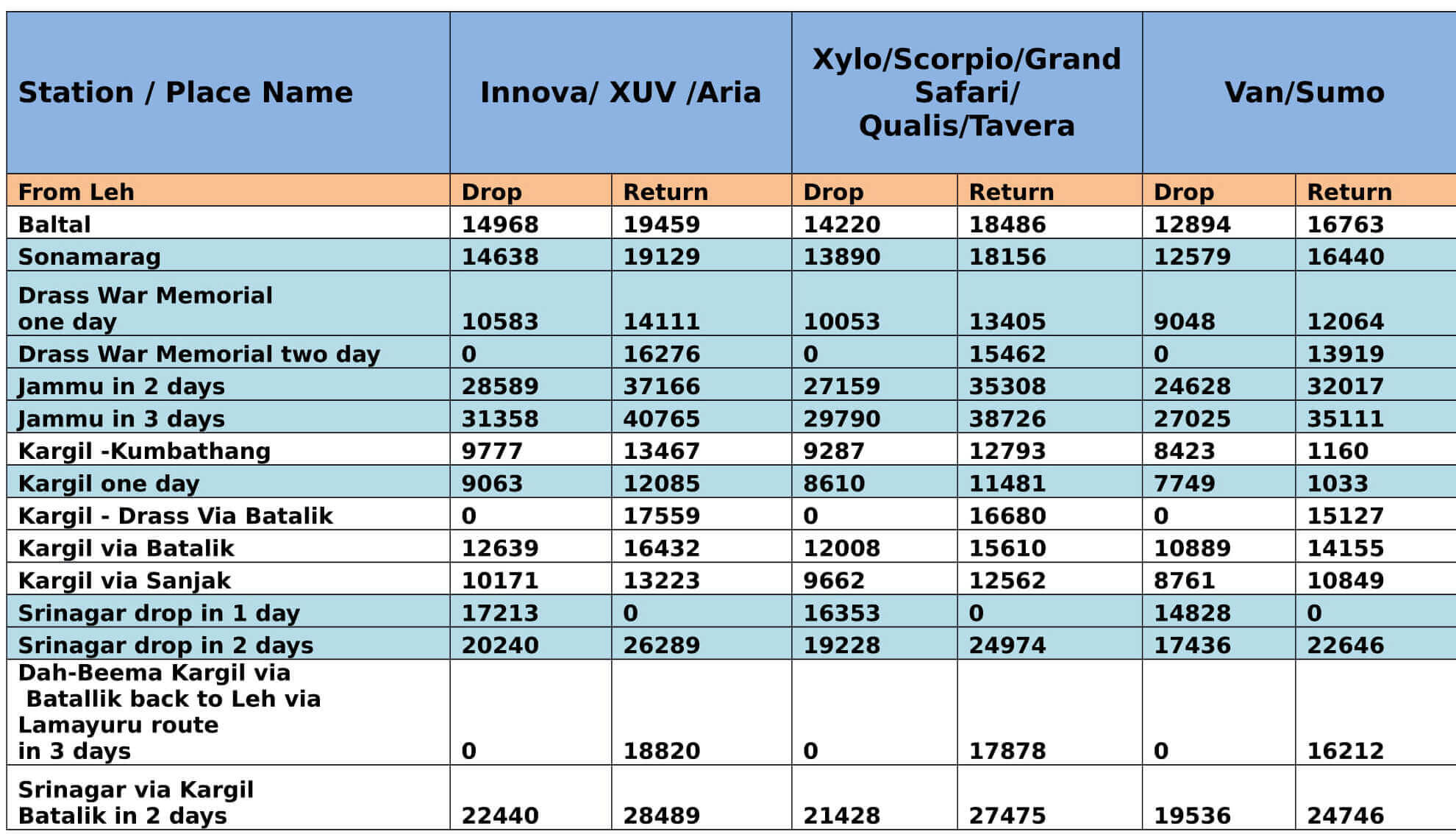Screen dimensions: 1456x834
Task: Click the value 10849
Action: tap(1346, 580)
